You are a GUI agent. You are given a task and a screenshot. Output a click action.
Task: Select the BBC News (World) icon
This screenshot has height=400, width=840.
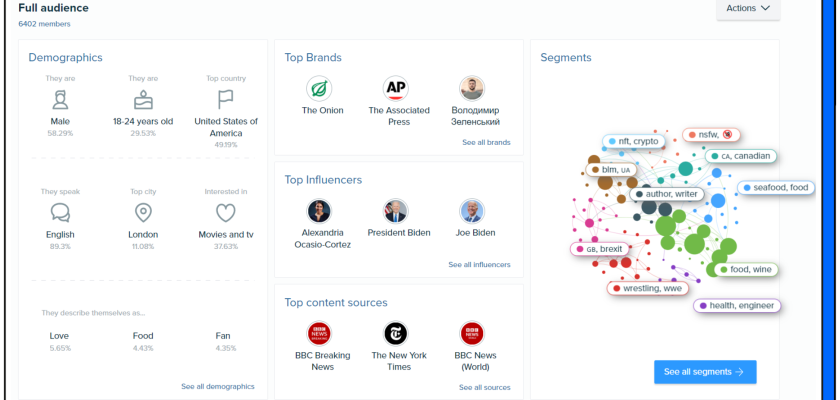point(472,334)
